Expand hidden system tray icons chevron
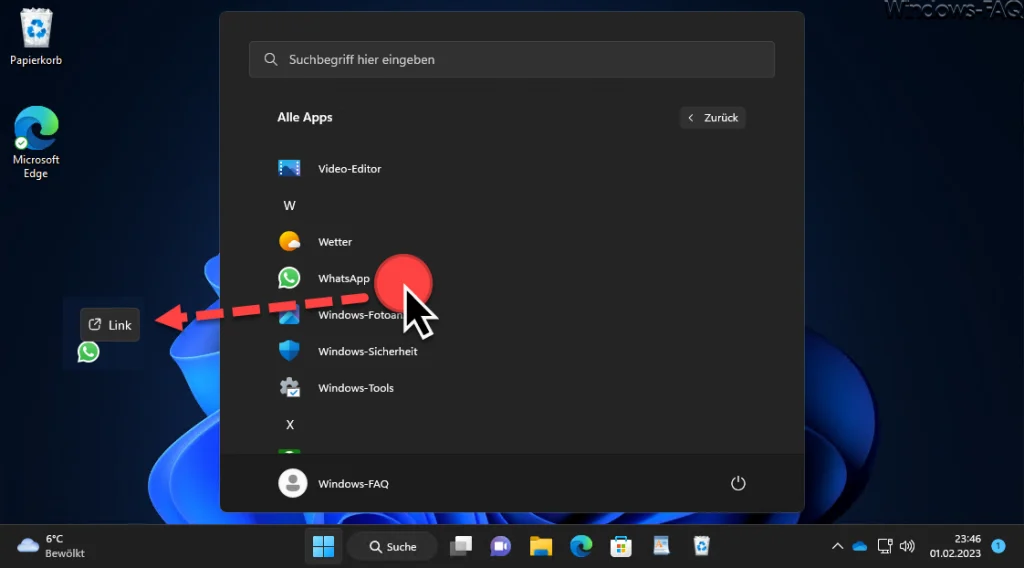Image resolution: width=1024 pixels, height=568 pixels. (x=837, y=546)
